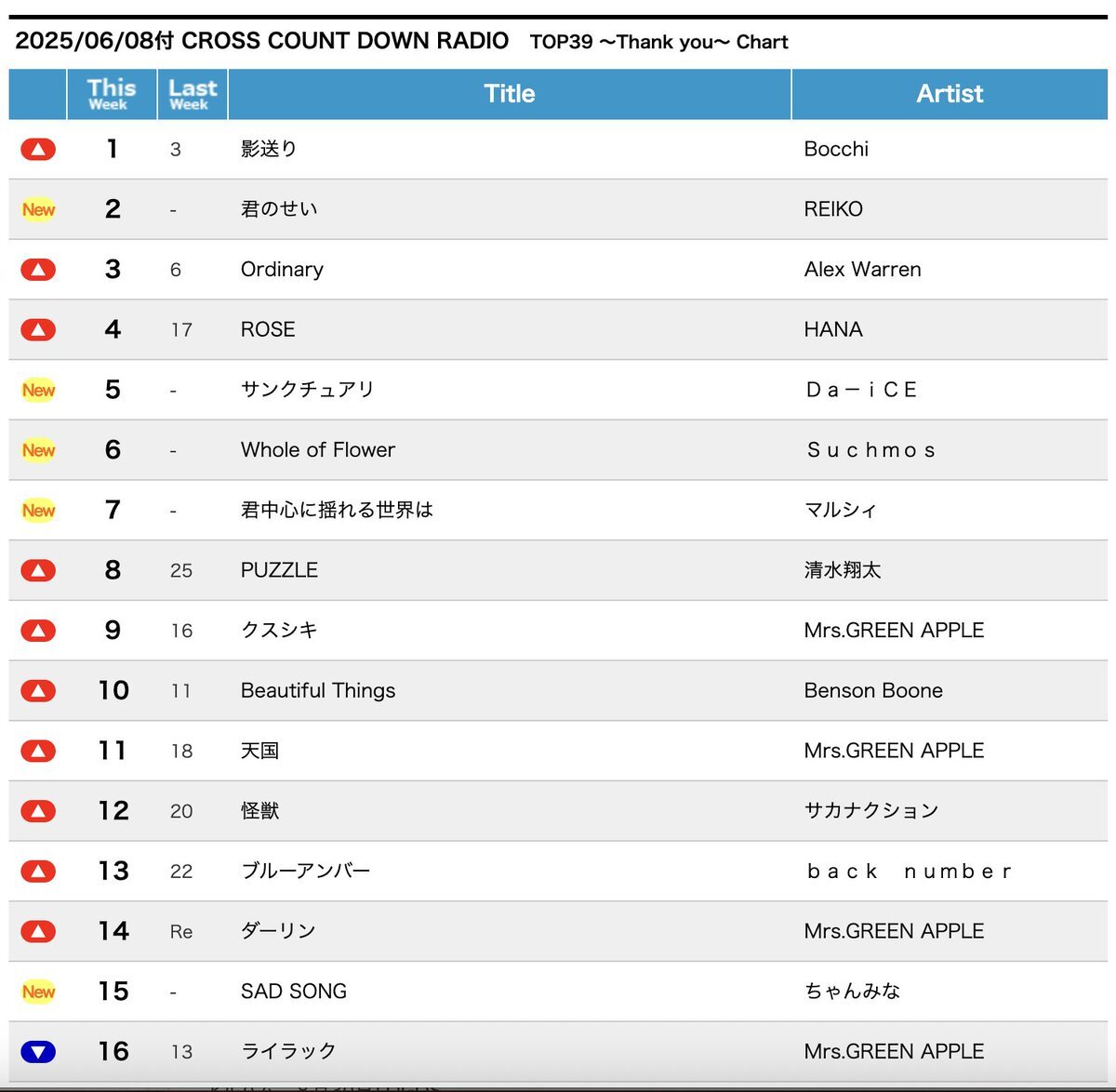Image resolution: width=1116 pixels, height=1092 pixels.
Task: Click the red up arrow beside クスシキ
Action: click(38, 631)
